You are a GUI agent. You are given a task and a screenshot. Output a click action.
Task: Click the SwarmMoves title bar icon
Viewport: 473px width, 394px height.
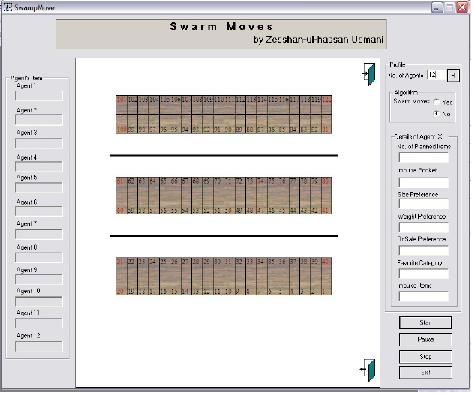coord(7,7)
